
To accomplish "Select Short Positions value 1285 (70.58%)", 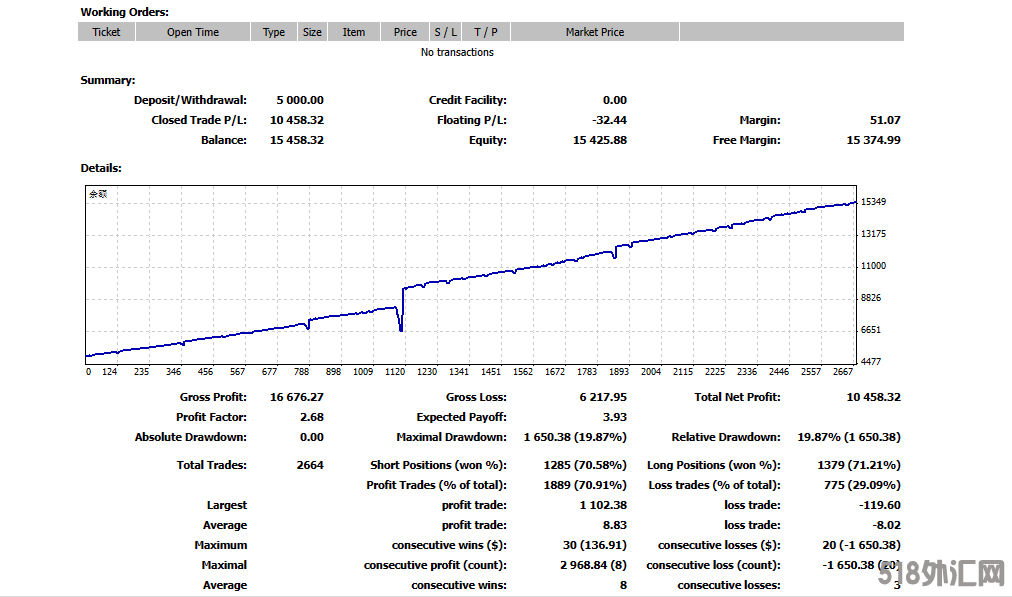I will (585, 465).
